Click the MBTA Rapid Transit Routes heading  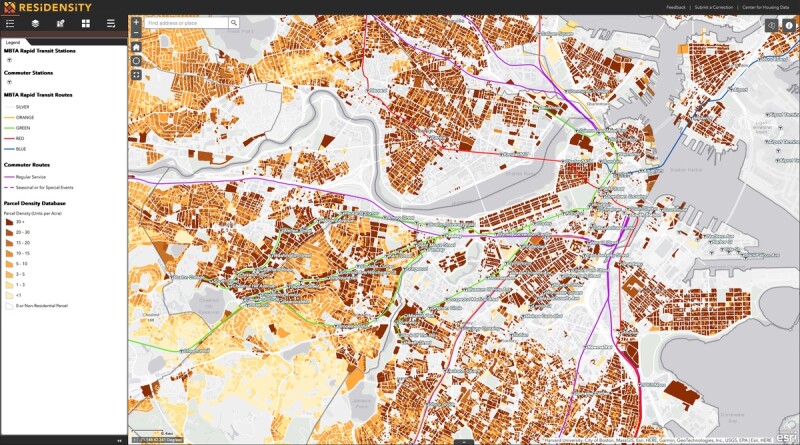pyautogui.click(x=38, y=95)
